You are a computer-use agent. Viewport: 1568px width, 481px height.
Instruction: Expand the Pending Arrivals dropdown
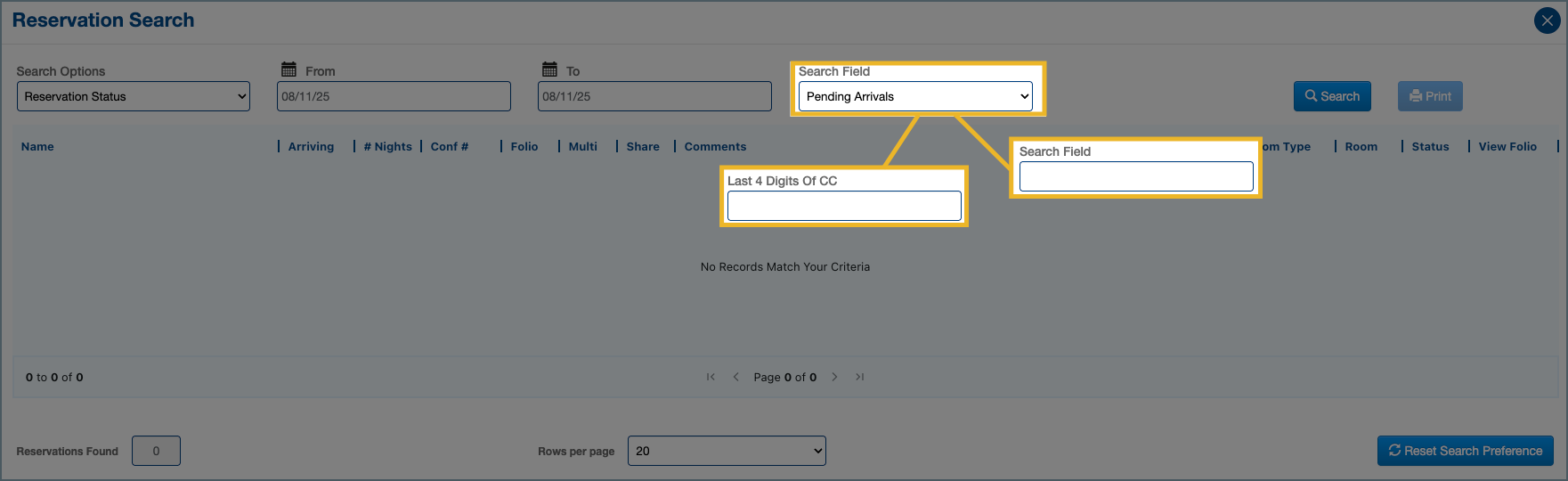coord(915,96)
